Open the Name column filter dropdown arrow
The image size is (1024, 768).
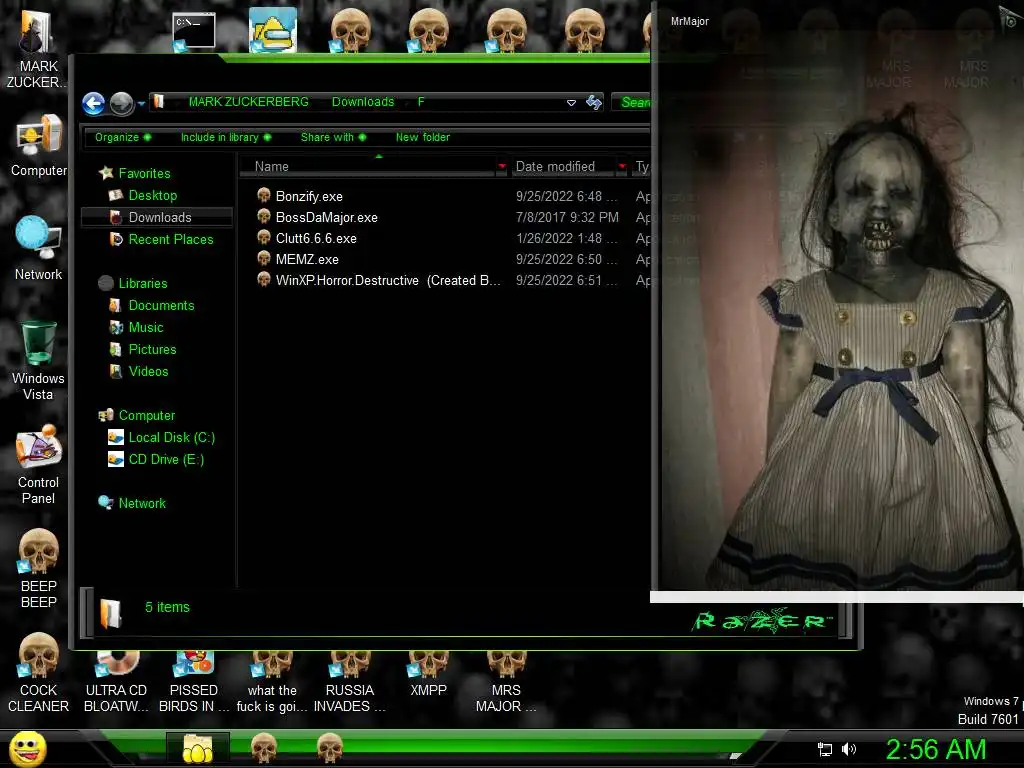[502, 167]
